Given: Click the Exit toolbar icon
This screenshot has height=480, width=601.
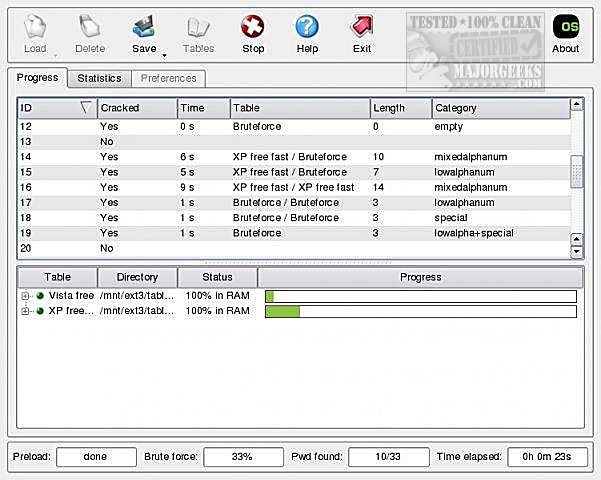Looking at the screenshot, I should [361, 26].
